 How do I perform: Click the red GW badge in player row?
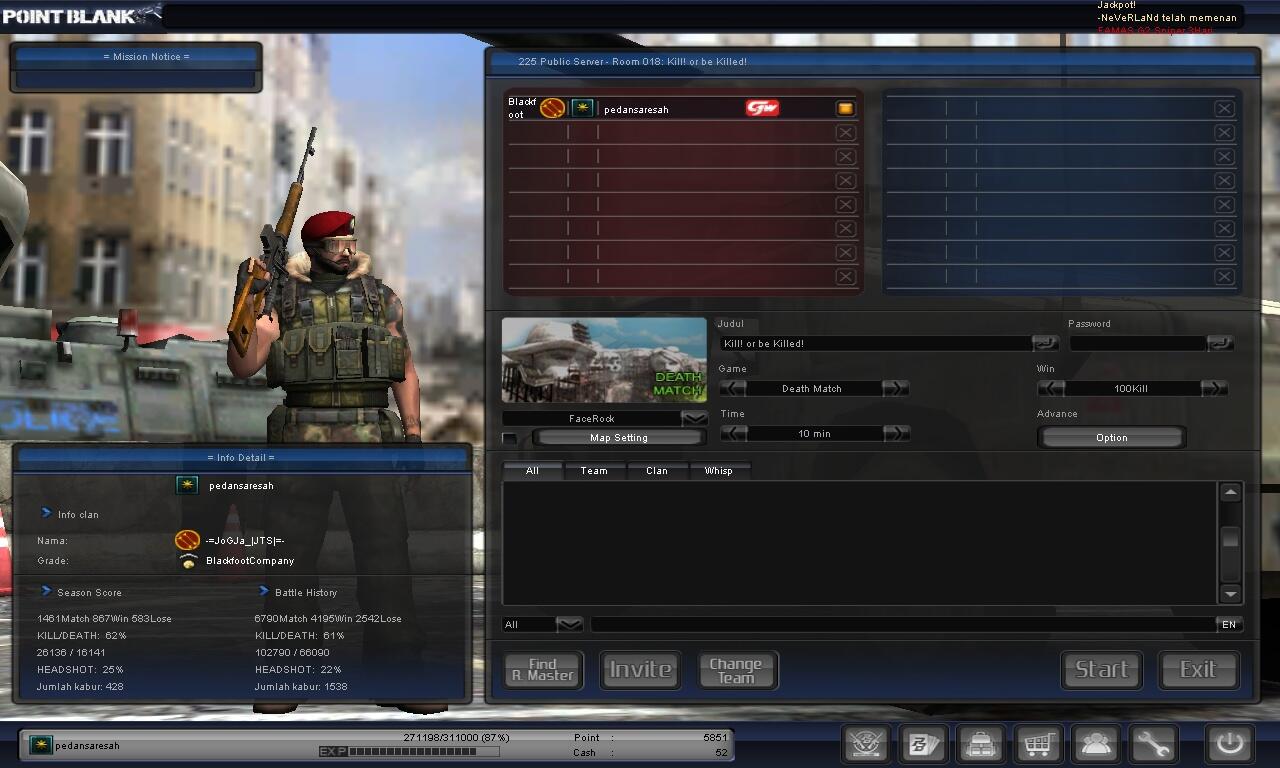point(762,108)
